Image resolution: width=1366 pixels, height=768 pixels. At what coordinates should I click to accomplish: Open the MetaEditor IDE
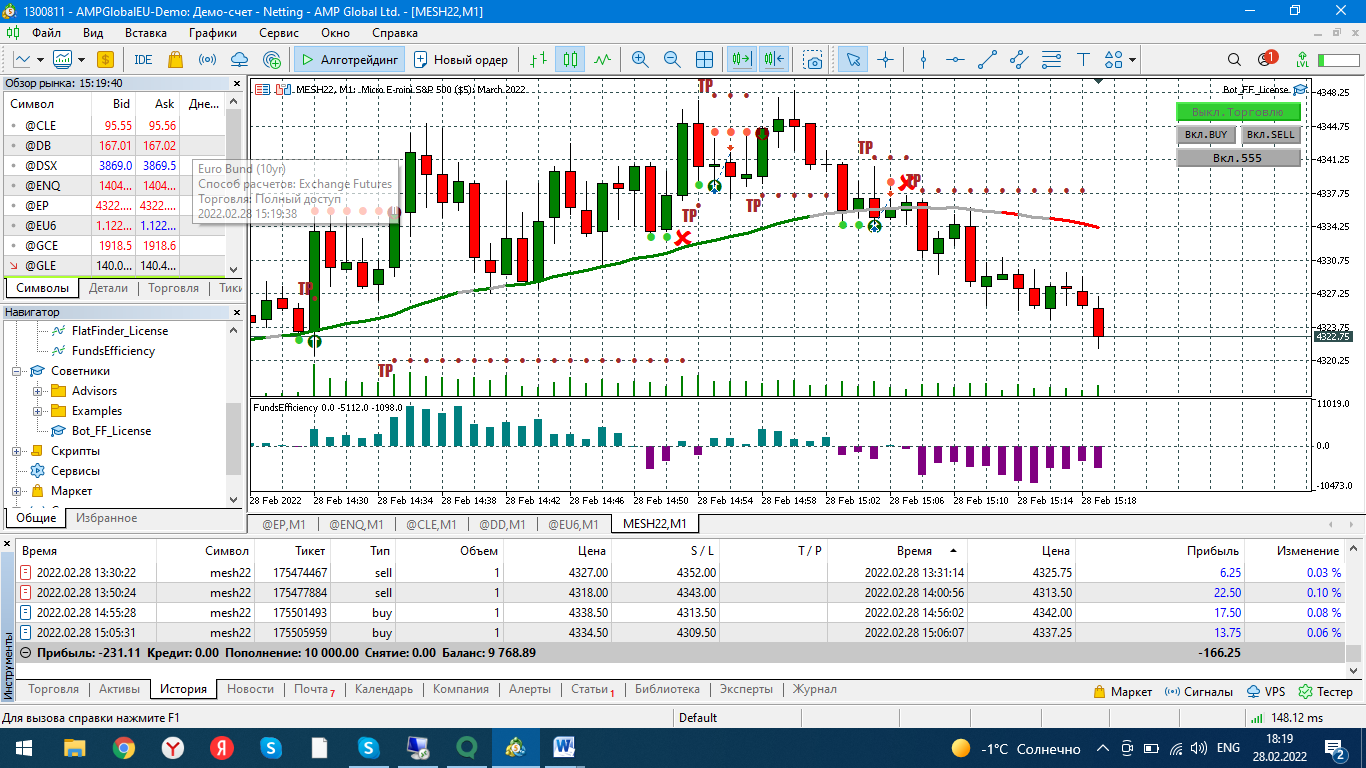coord(143,59)
